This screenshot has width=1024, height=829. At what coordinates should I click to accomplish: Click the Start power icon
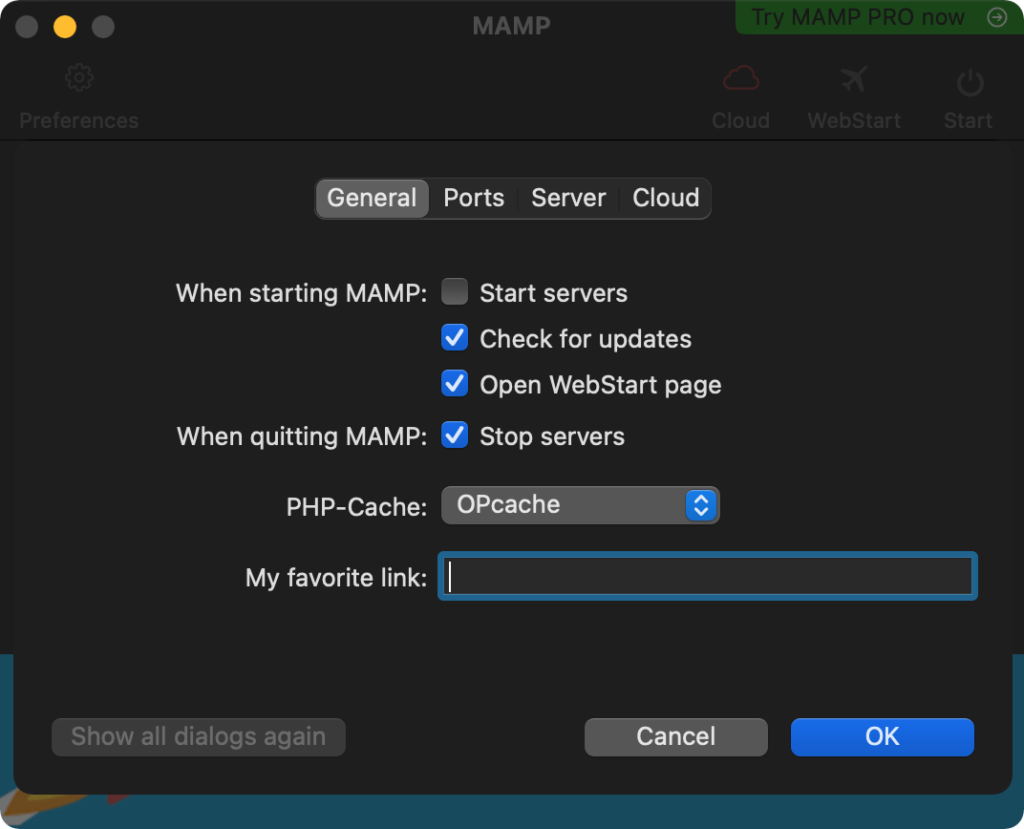tap(970, 82)
